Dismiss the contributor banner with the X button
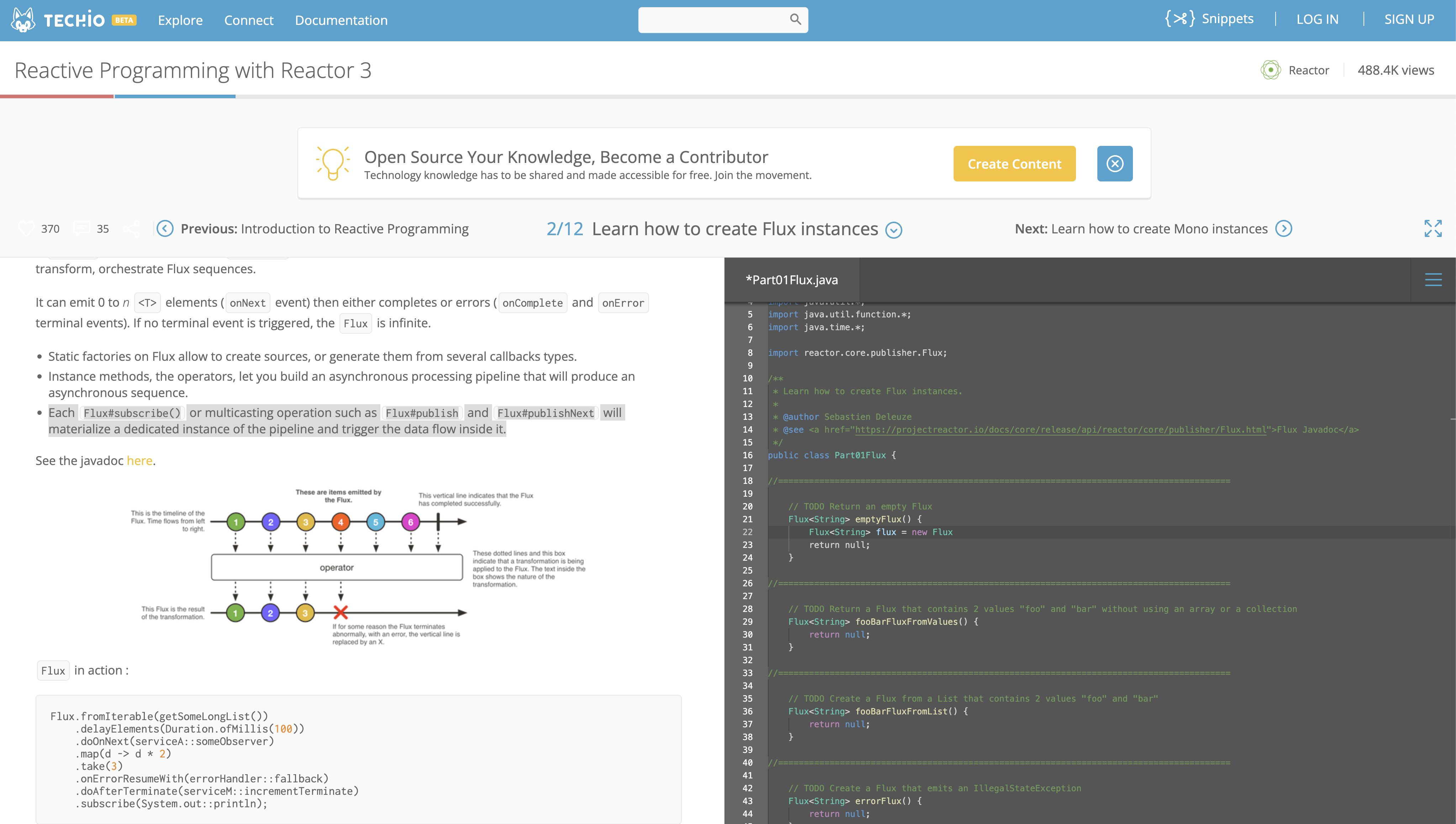Image resolution: width=1456 pixels, height=824 pixels. click(x=1114, y=164)
